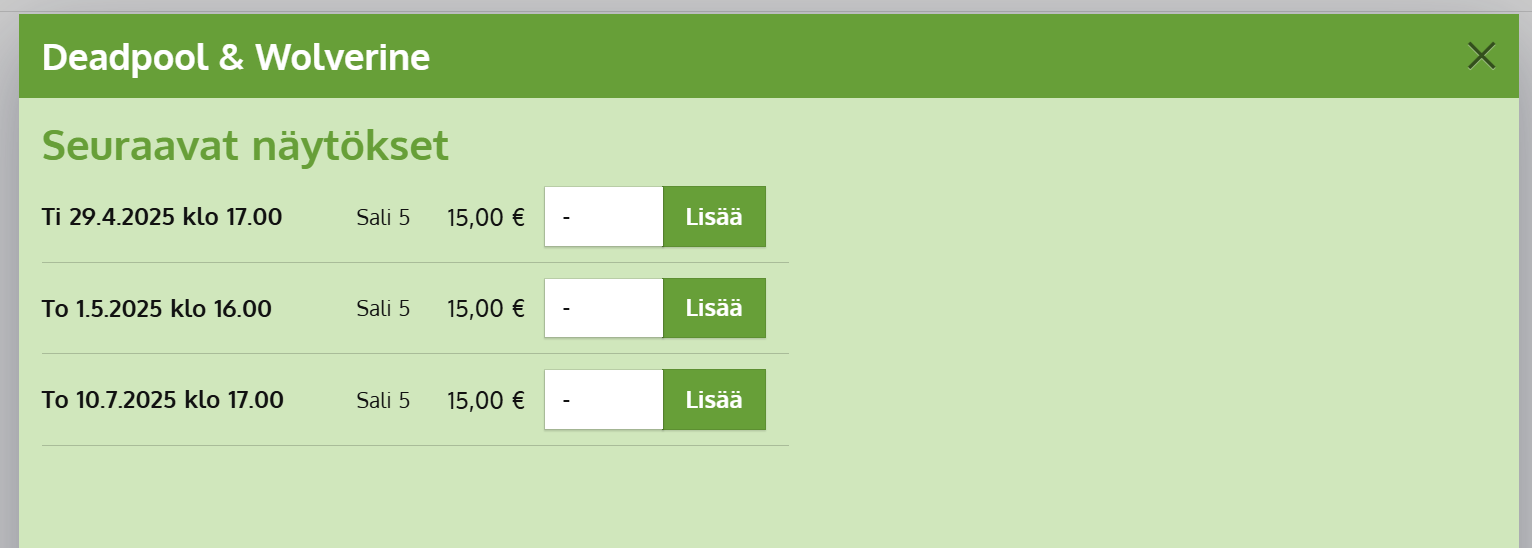
Task: Click the Seuraavat näytökset heading
Action: click(x=245, y=146)
